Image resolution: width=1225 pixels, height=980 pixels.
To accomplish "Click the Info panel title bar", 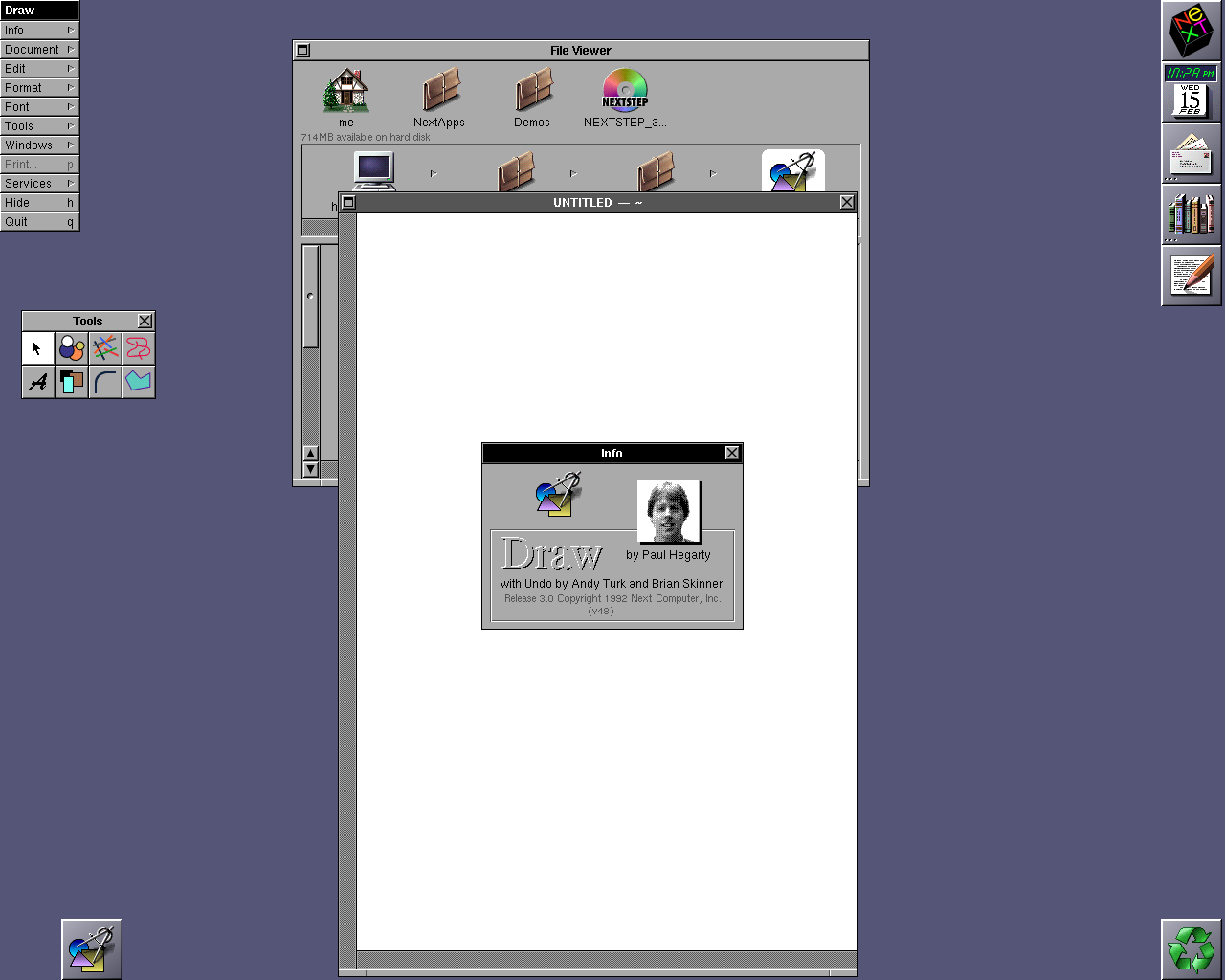I will tap(612, 453).
